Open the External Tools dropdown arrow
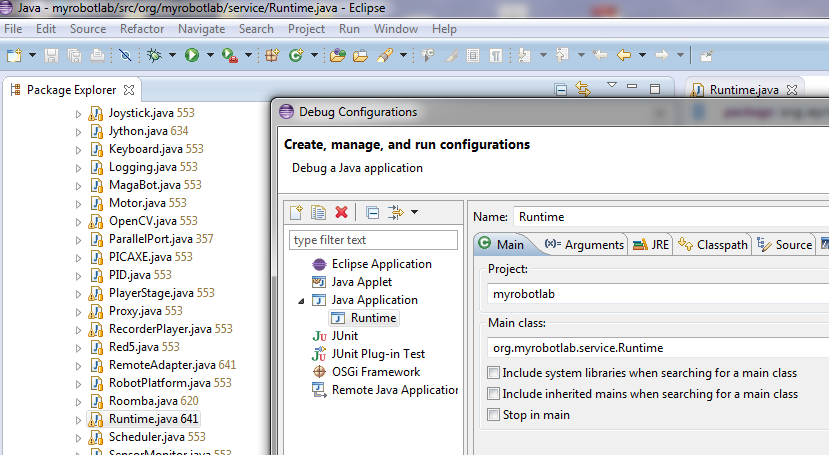 248,55
